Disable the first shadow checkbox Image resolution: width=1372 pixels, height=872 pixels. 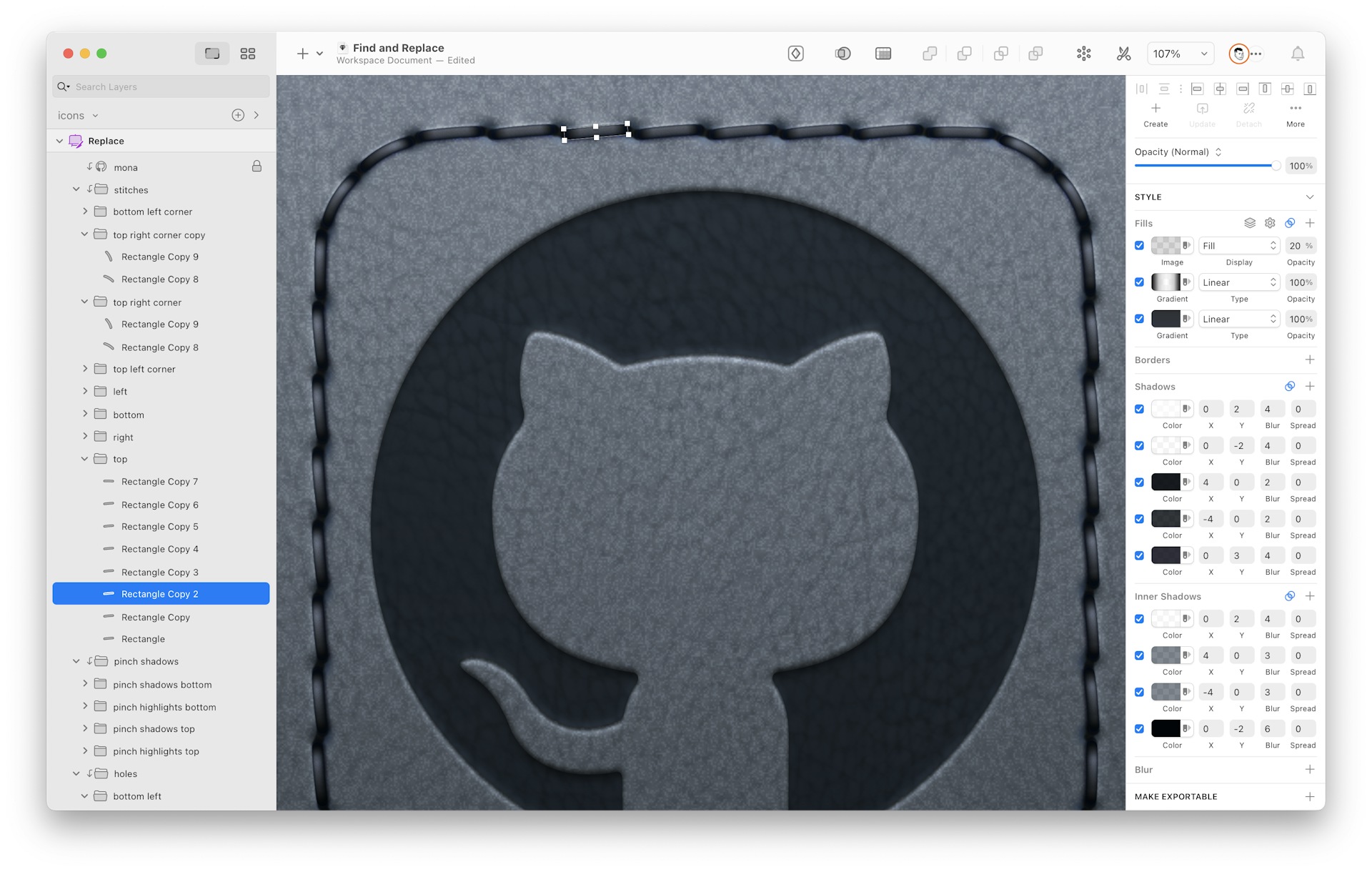coord(1140,409)
